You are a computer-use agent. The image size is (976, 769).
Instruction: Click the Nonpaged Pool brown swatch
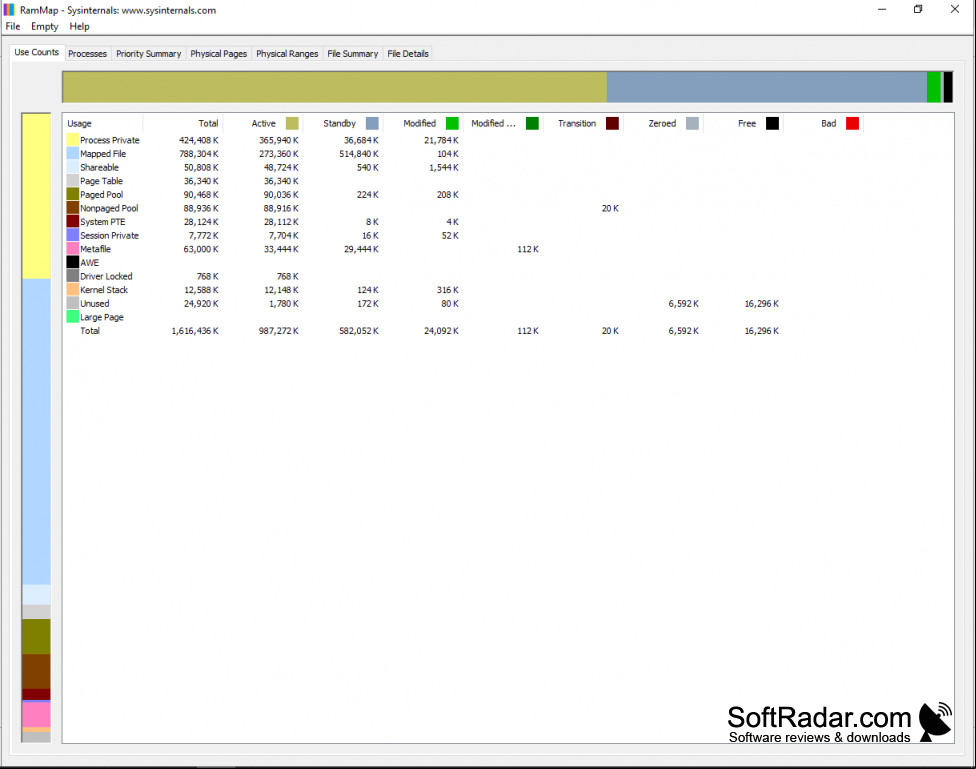[x=73, y=208]
